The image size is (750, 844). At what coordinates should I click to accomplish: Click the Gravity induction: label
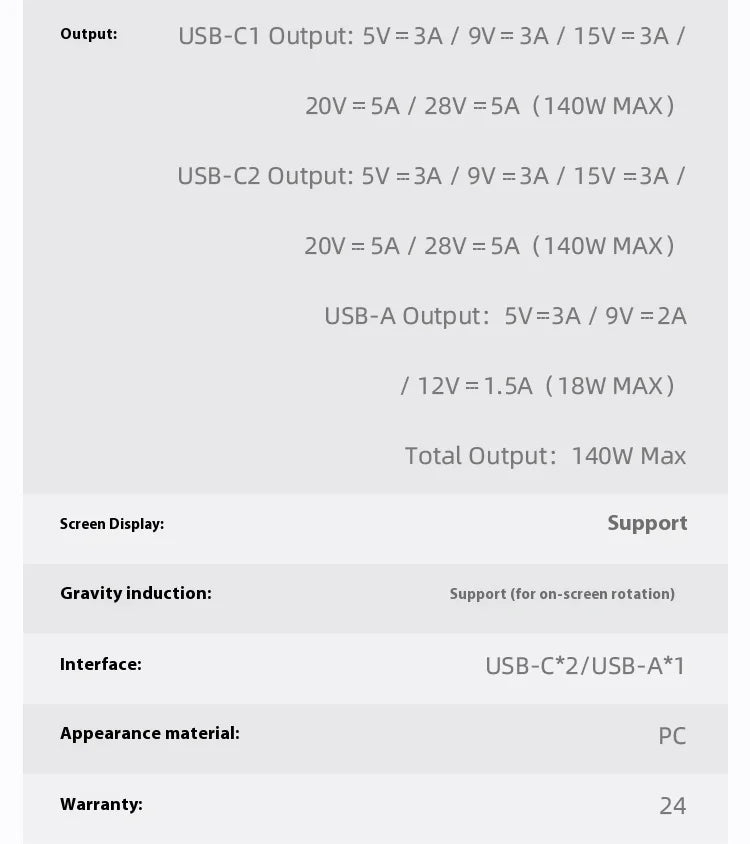tap(136, 593)
